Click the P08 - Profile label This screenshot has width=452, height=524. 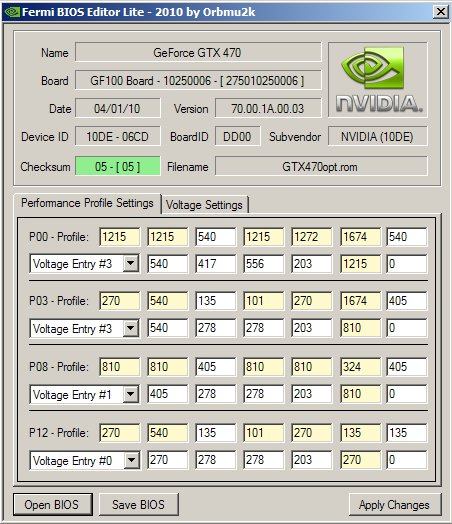tap(59, 367)
